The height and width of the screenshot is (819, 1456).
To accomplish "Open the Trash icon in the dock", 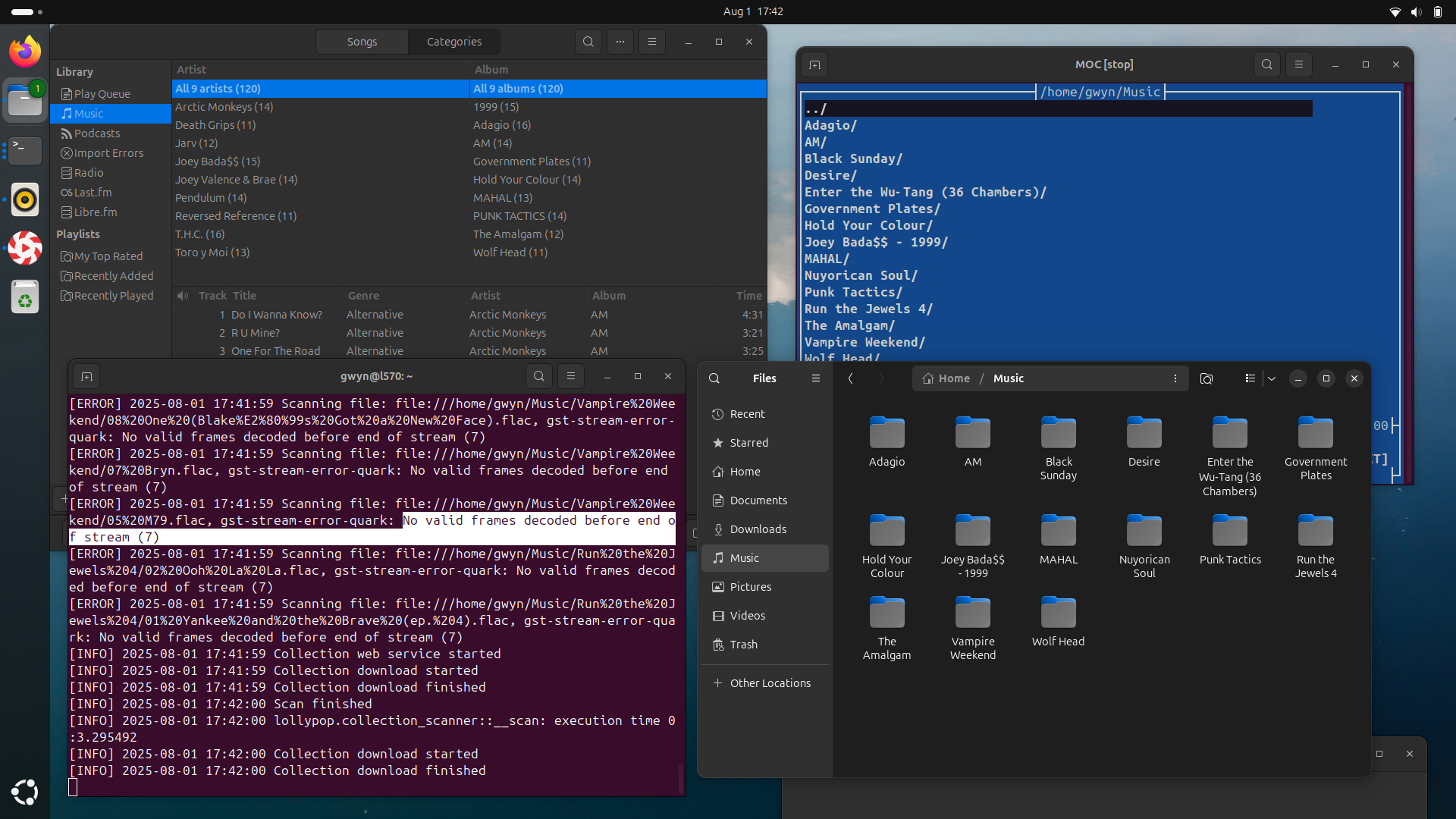I will pyautogui.click(x=25, y=297).
